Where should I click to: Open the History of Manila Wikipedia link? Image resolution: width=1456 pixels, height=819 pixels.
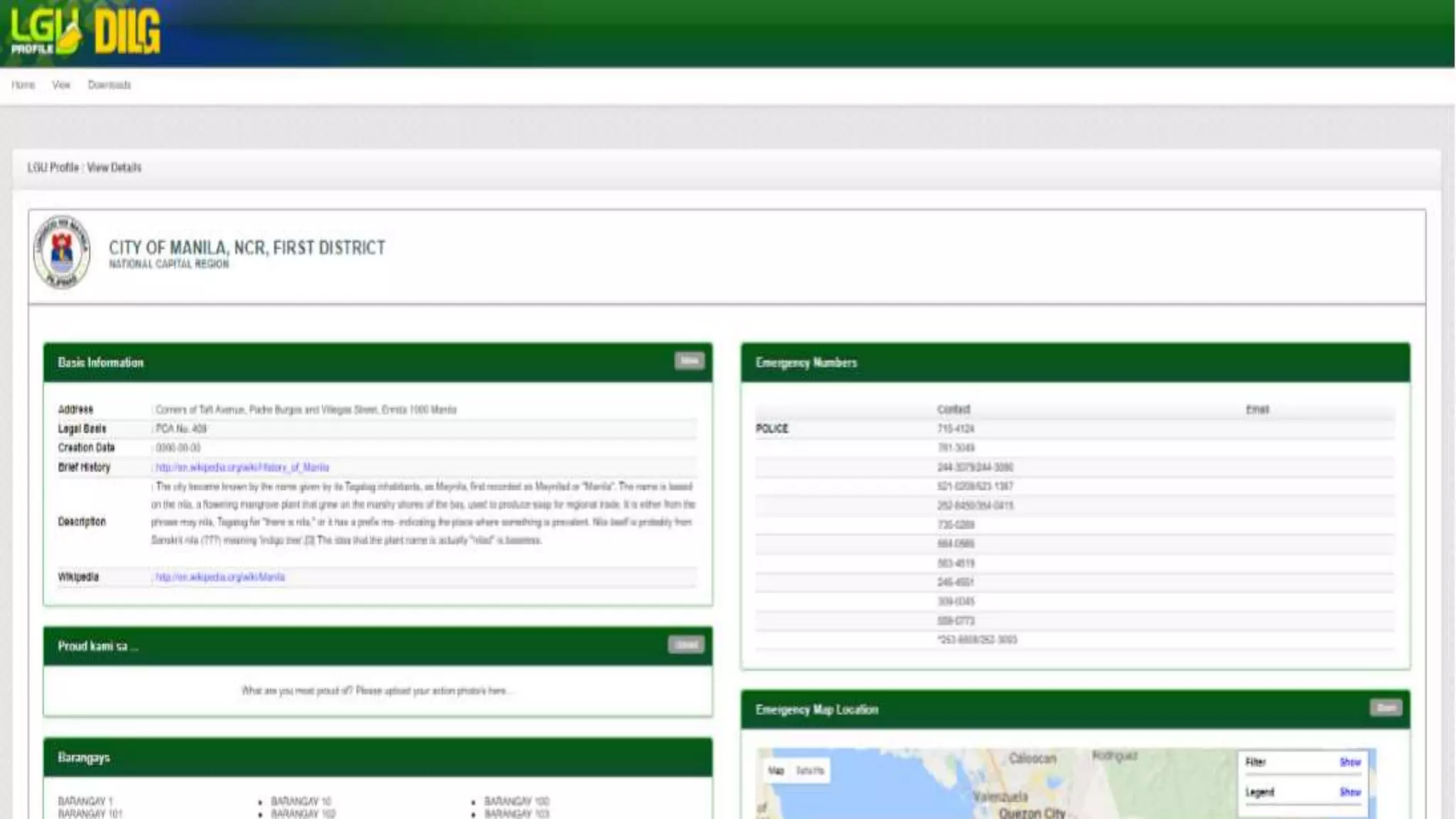click(x=242, y=467)
